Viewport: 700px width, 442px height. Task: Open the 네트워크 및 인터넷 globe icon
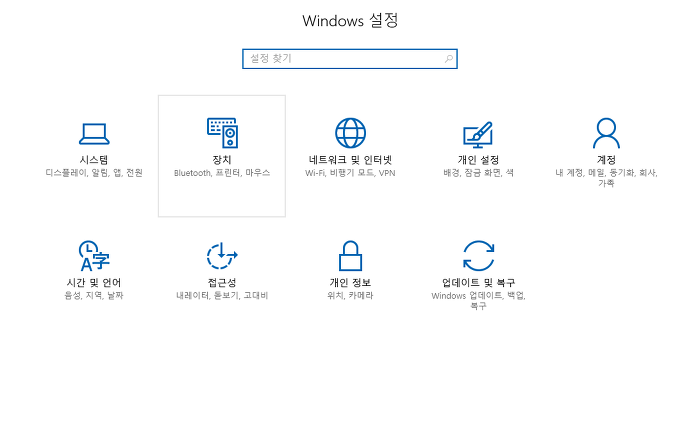pyautogui.click(x=350, y=133)
